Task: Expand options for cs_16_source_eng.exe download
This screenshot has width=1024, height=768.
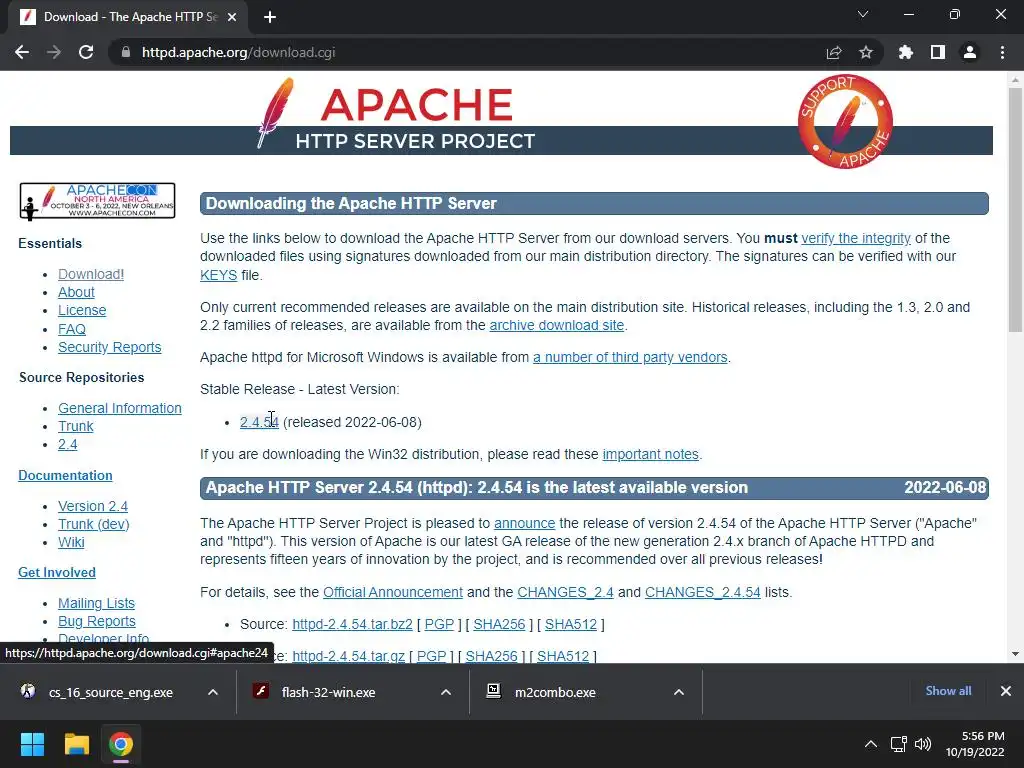Action: (x=213, y=692)
